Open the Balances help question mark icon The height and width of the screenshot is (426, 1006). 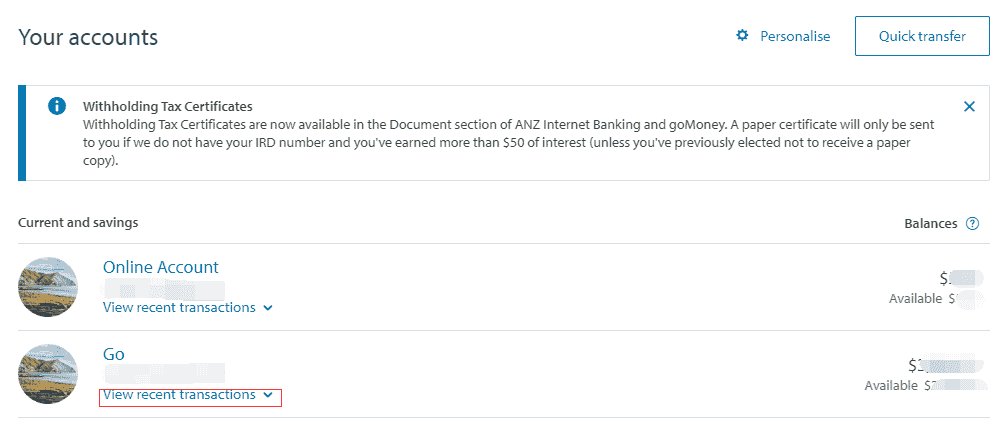(x=973, y=224)
